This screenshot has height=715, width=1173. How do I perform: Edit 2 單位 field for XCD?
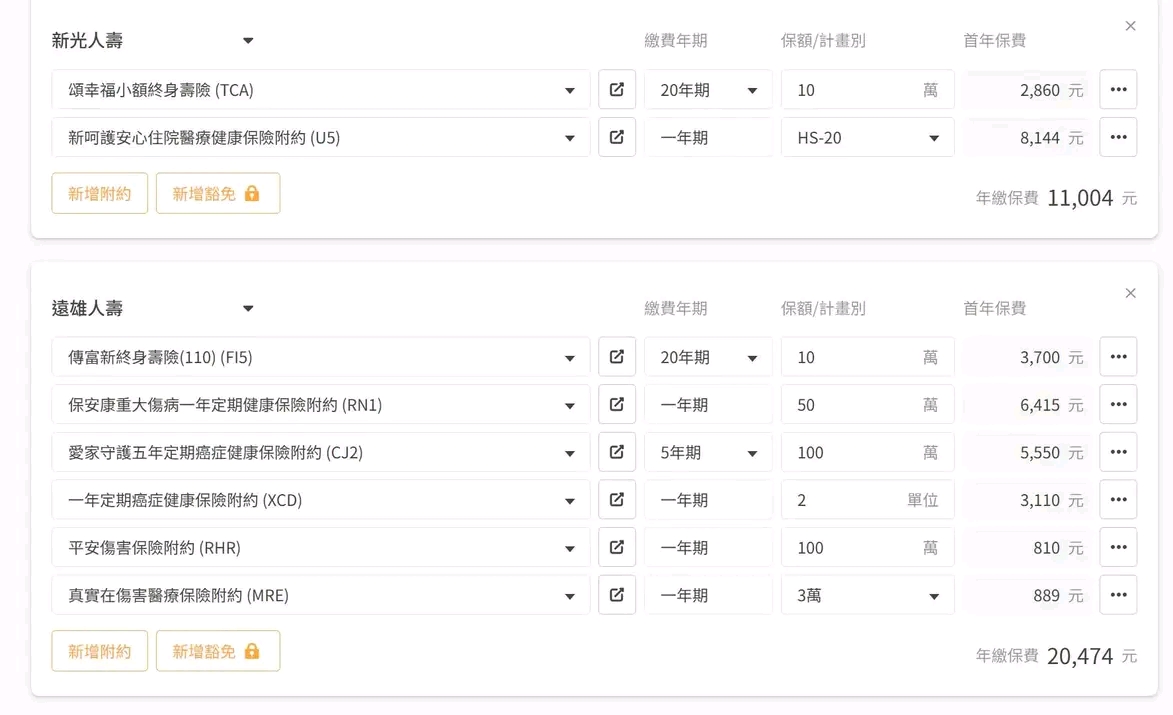[868, 500]
